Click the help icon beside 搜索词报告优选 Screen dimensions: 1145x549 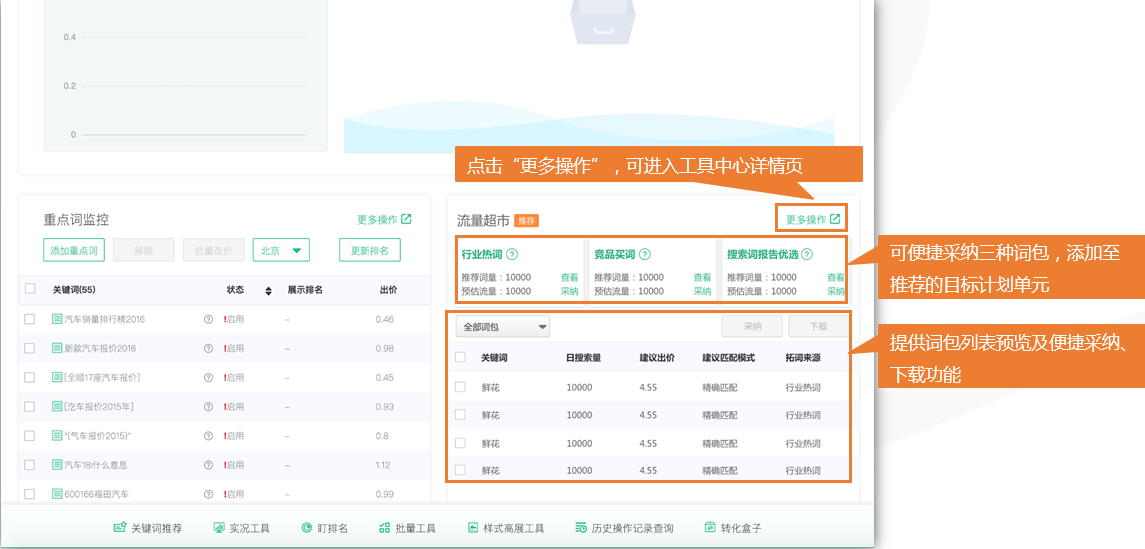tap(807, 255)
